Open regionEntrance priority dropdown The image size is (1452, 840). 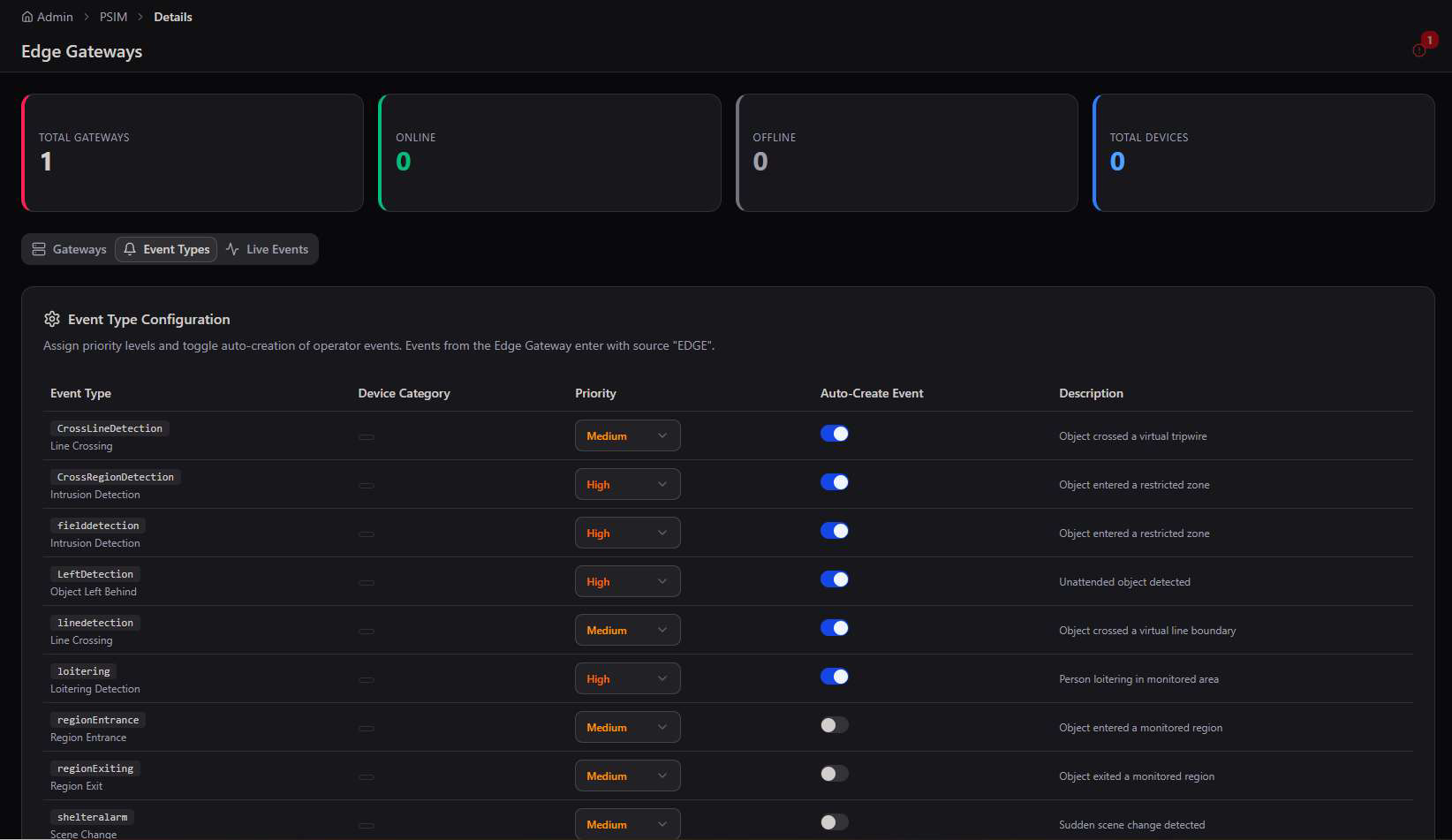click(628, 727)
